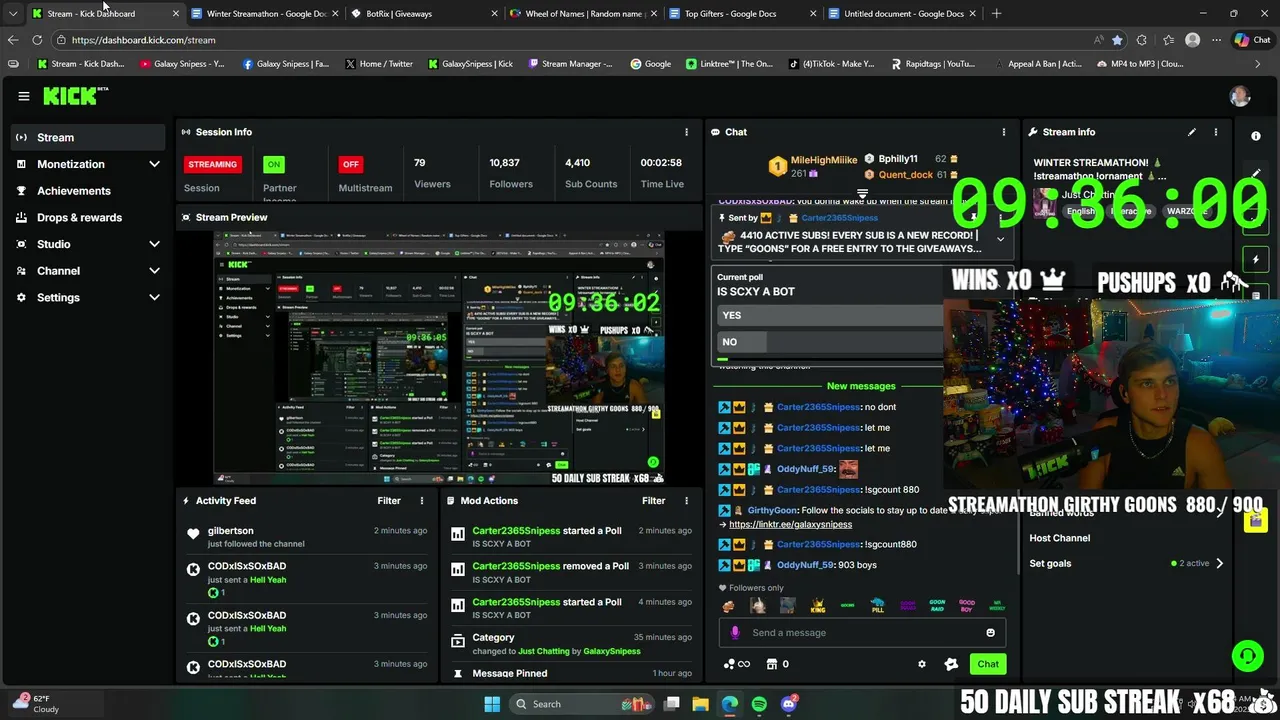Click the Windows Start button
Viewport: 1280px width, 720px height.
[492, 704]
